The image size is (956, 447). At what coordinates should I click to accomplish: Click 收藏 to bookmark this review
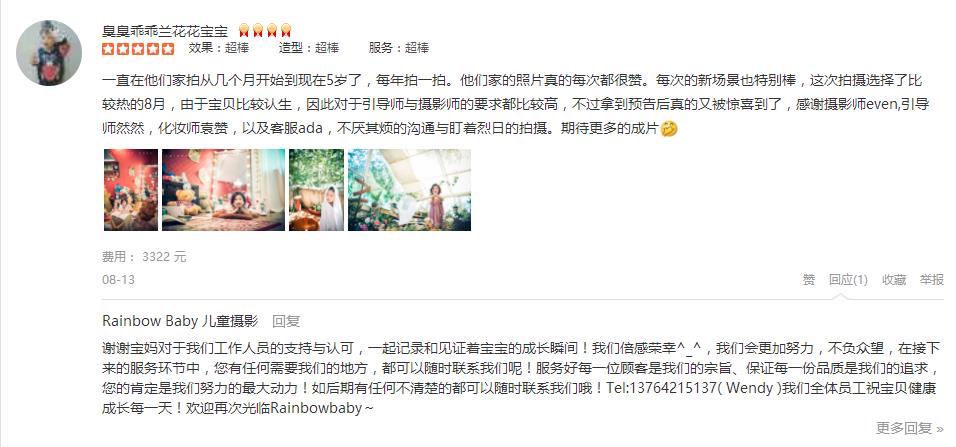[x=894, y=280]
